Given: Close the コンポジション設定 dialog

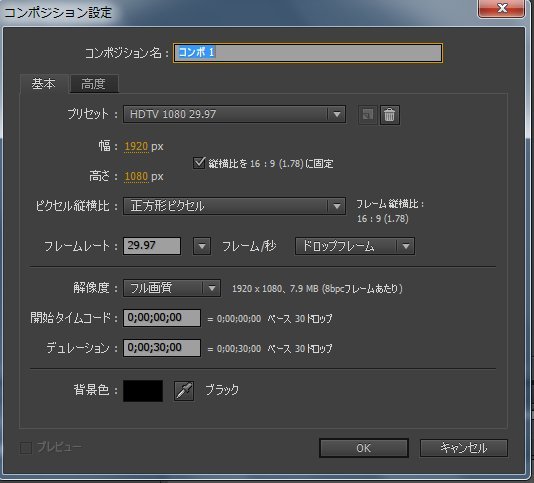Looking at the screenshot, I should pos(501,8).
